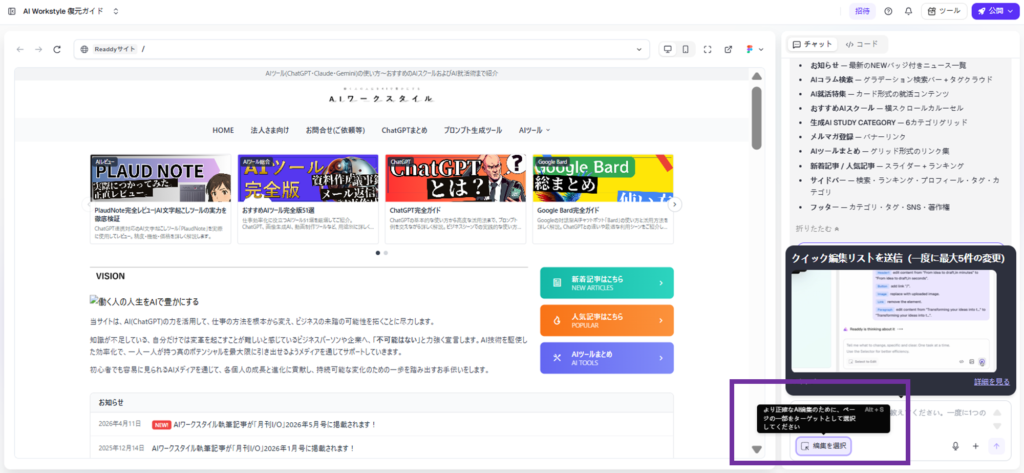Screen dimensions: 1024x473
Task: Click the microphone icon in chat input
Action: [956, 446]
